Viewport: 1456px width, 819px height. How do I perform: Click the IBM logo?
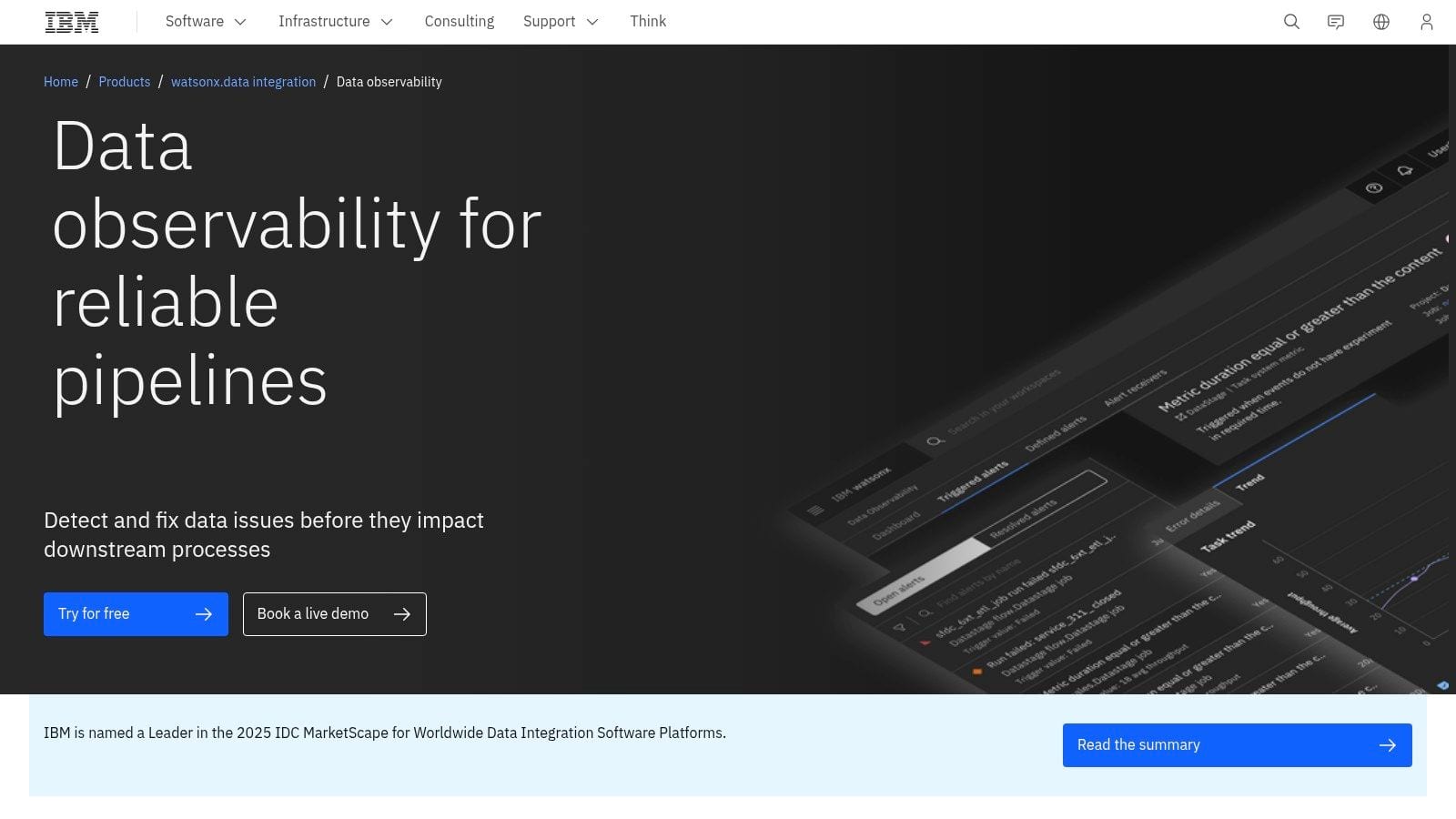pyautogui.click(x=72, y=22)
